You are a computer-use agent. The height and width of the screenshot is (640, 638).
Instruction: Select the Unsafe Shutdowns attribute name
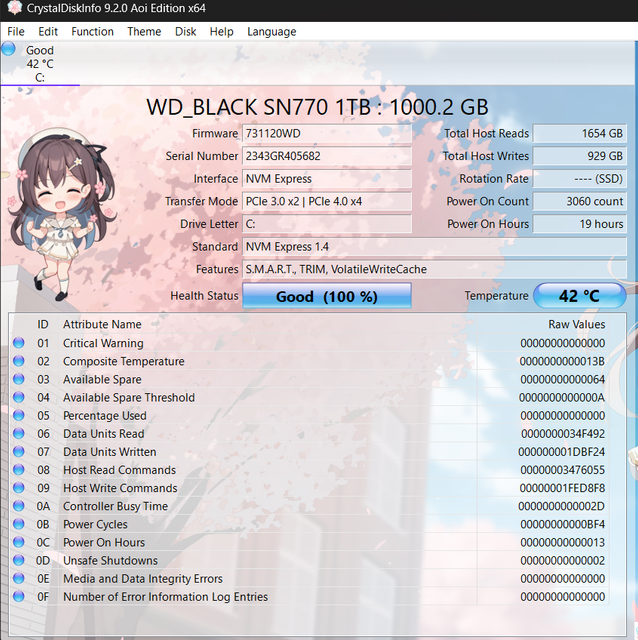tap(110, 560)
